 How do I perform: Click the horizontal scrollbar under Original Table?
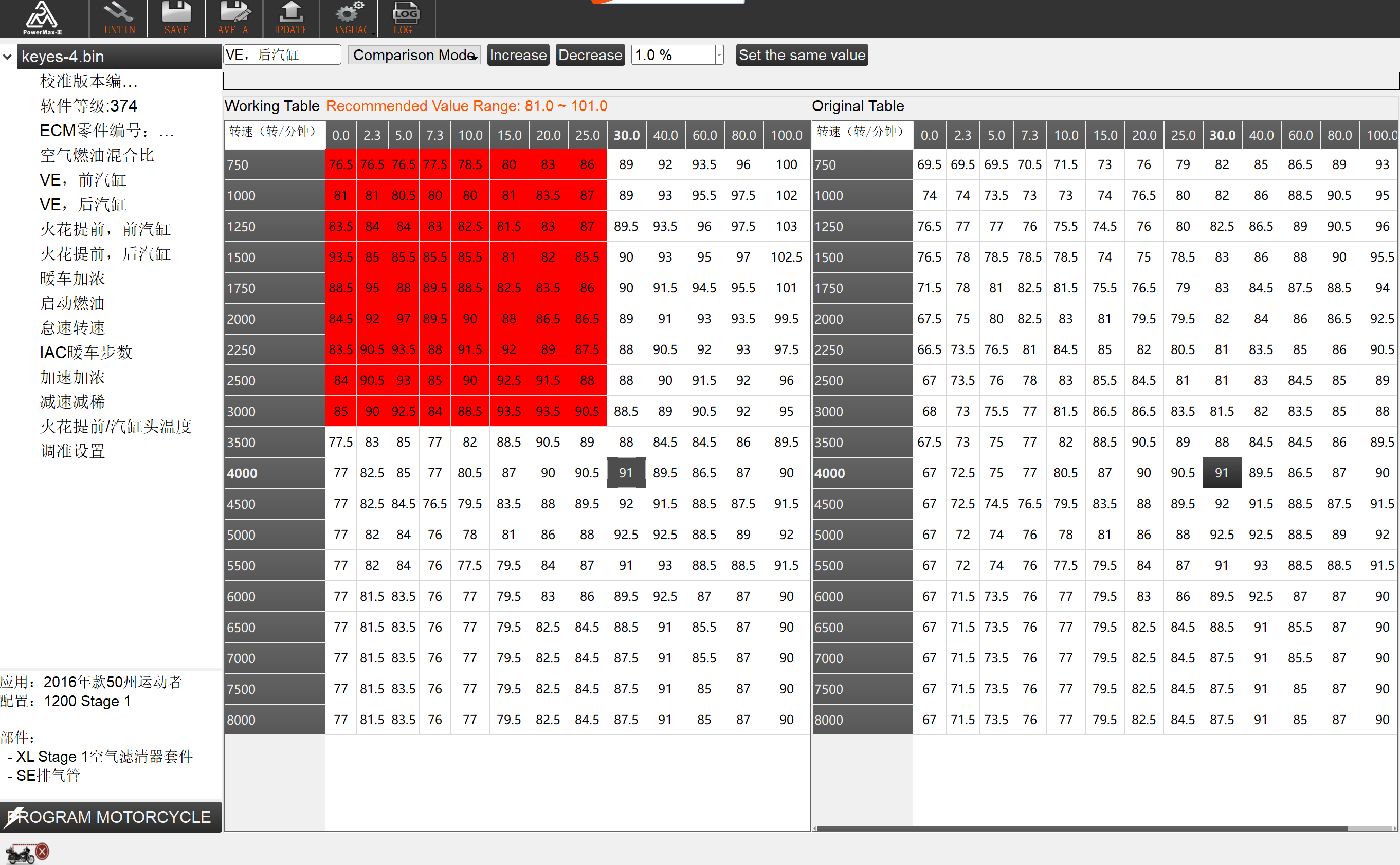click(x=1081, y=828)
